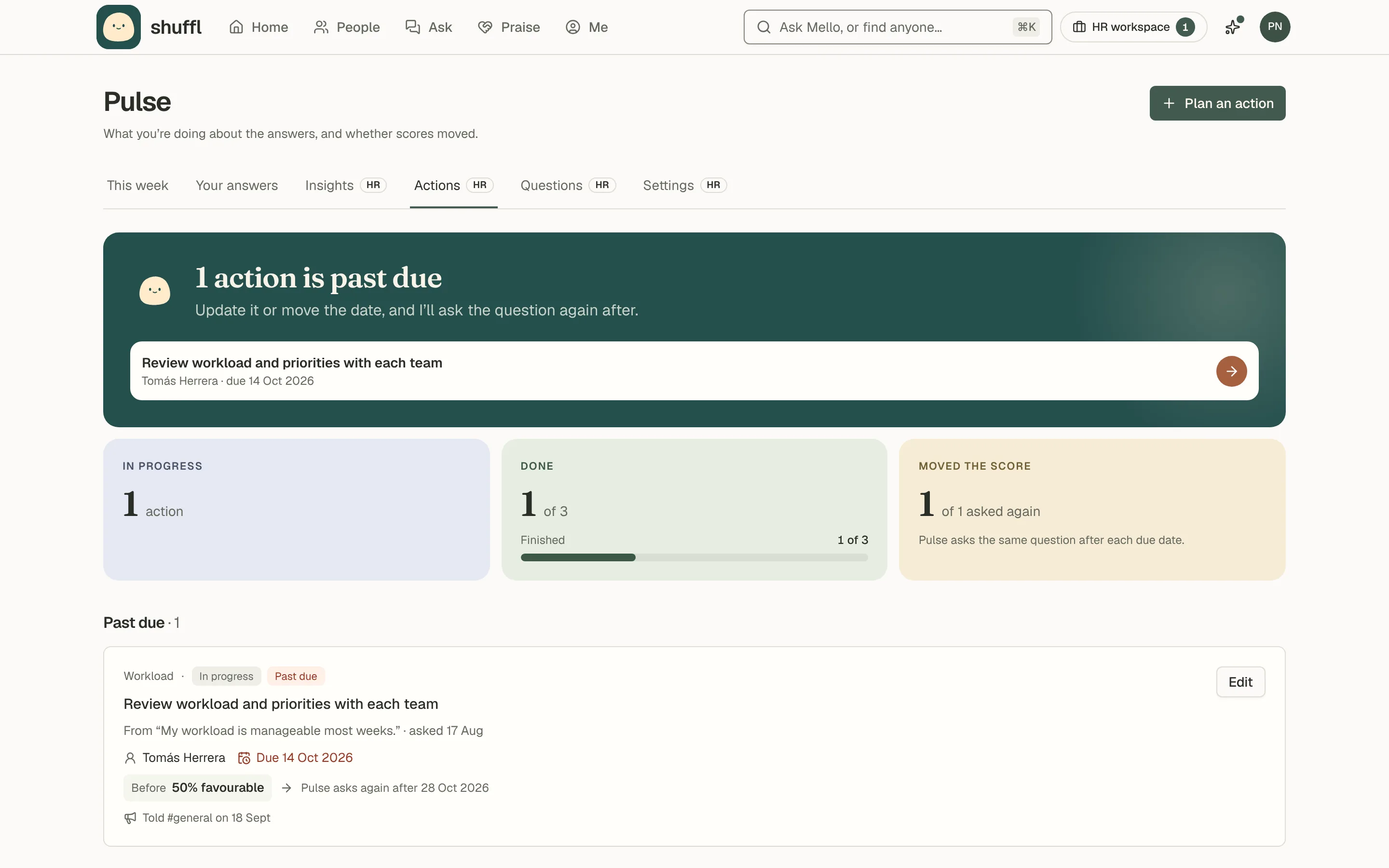Click the Before 50% favourable chip
Image resolution: width=1389 pixels, height=868 pixels.
pos(197,787)
